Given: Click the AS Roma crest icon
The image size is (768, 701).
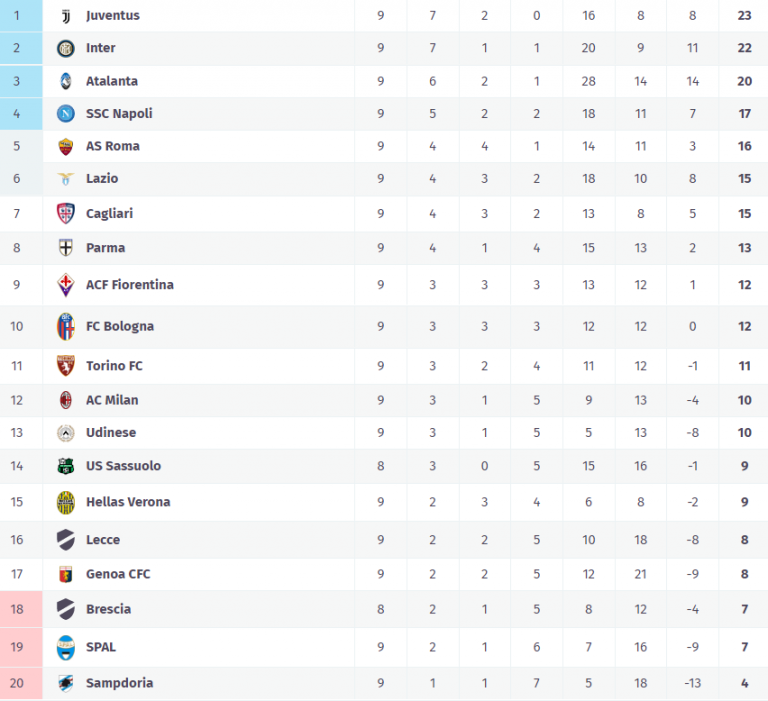Looking at the screenshot, I should click(66, 146).
